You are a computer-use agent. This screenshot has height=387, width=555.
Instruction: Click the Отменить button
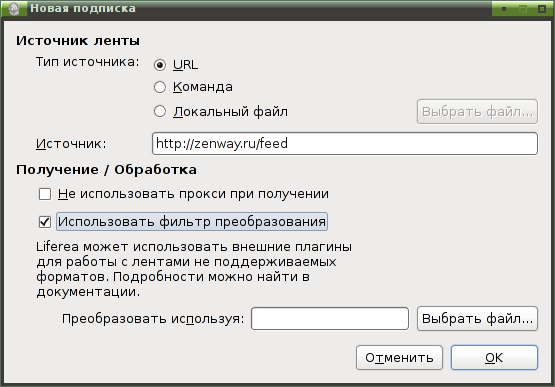[x=399, y=358]
